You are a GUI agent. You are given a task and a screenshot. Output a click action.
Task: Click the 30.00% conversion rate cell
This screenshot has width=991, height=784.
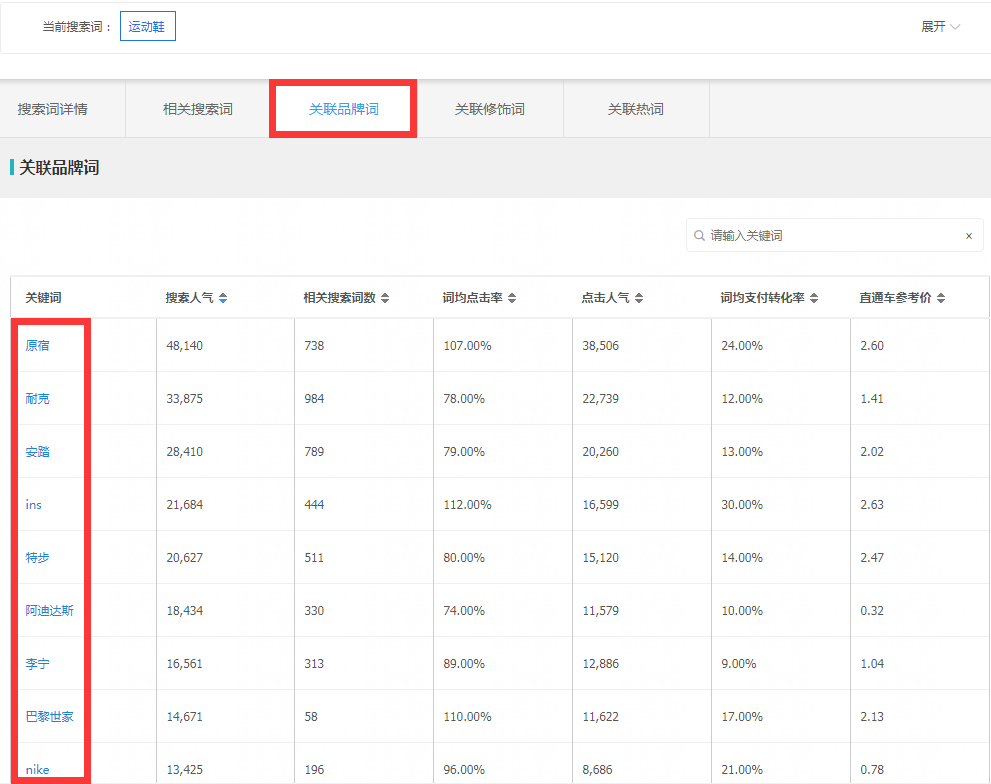point(742,505)
